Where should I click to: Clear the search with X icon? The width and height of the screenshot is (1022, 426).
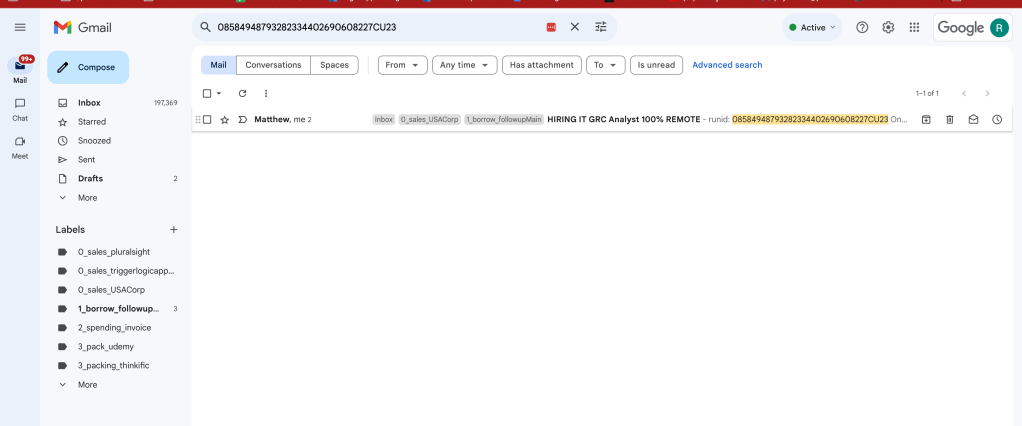click(x=575, y=27)
